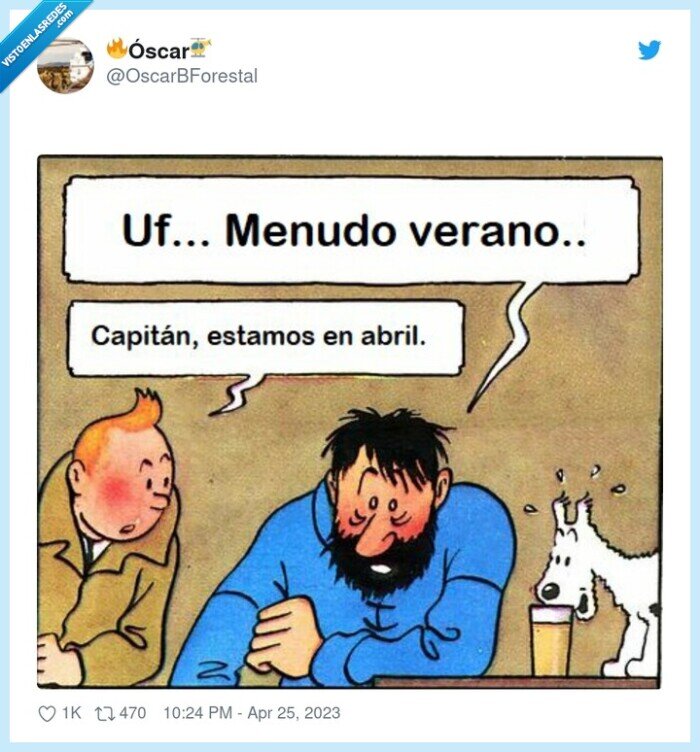The width and height of the screenshot is (700, 752).
Task: Click the "Capitán, estamos en abril." bubble
Action: pos(266,337)
